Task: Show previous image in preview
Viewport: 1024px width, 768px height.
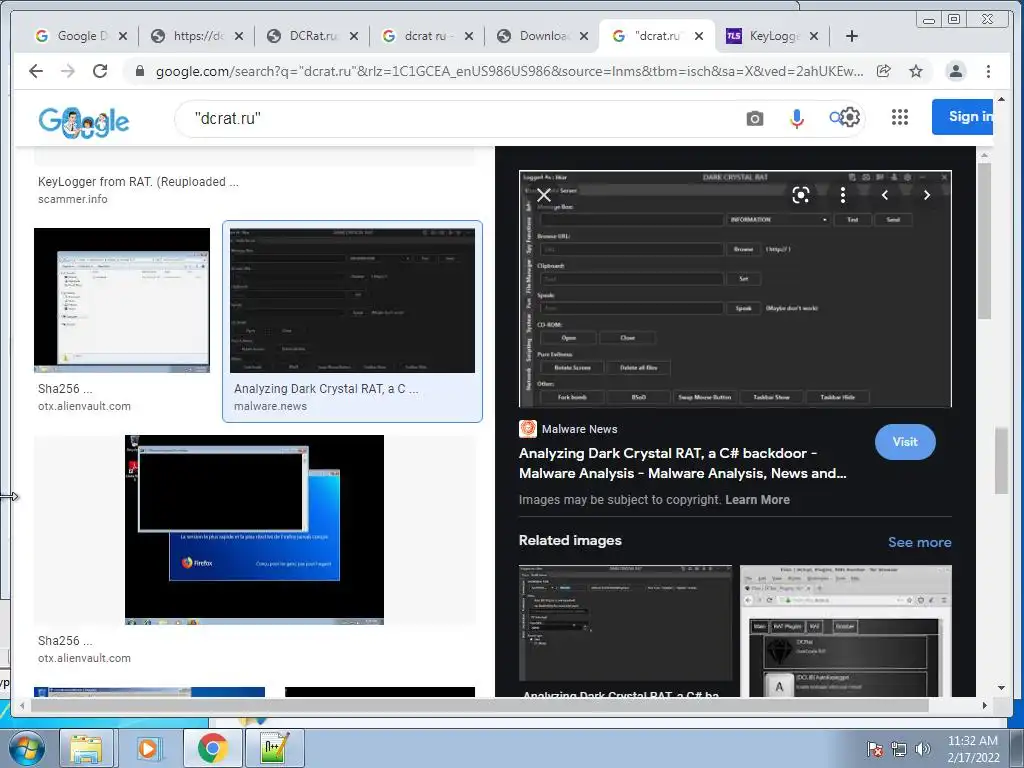Action: point(885,195)
